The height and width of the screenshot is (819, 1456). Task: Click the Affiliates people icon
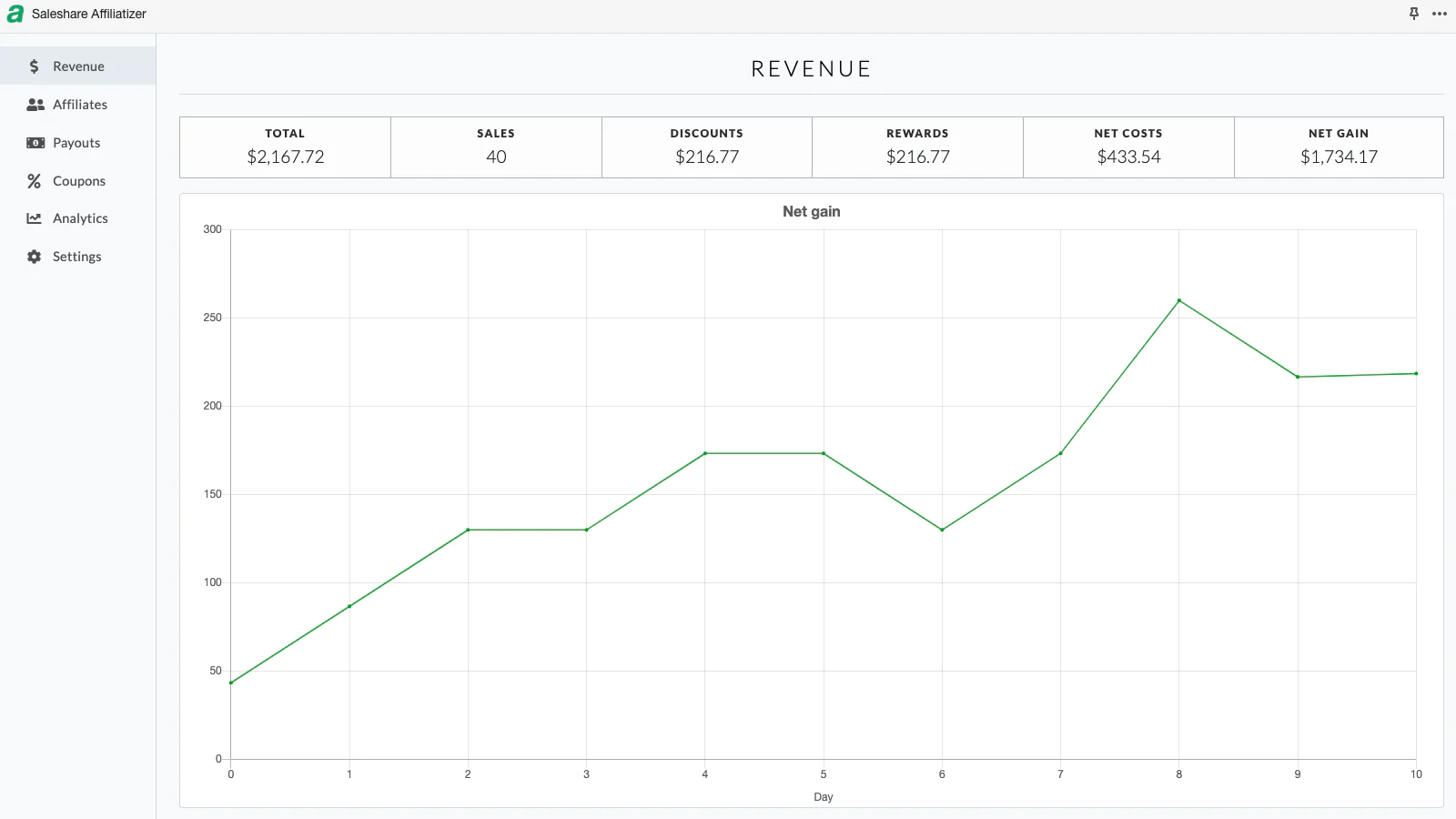(x=35, y=105)
